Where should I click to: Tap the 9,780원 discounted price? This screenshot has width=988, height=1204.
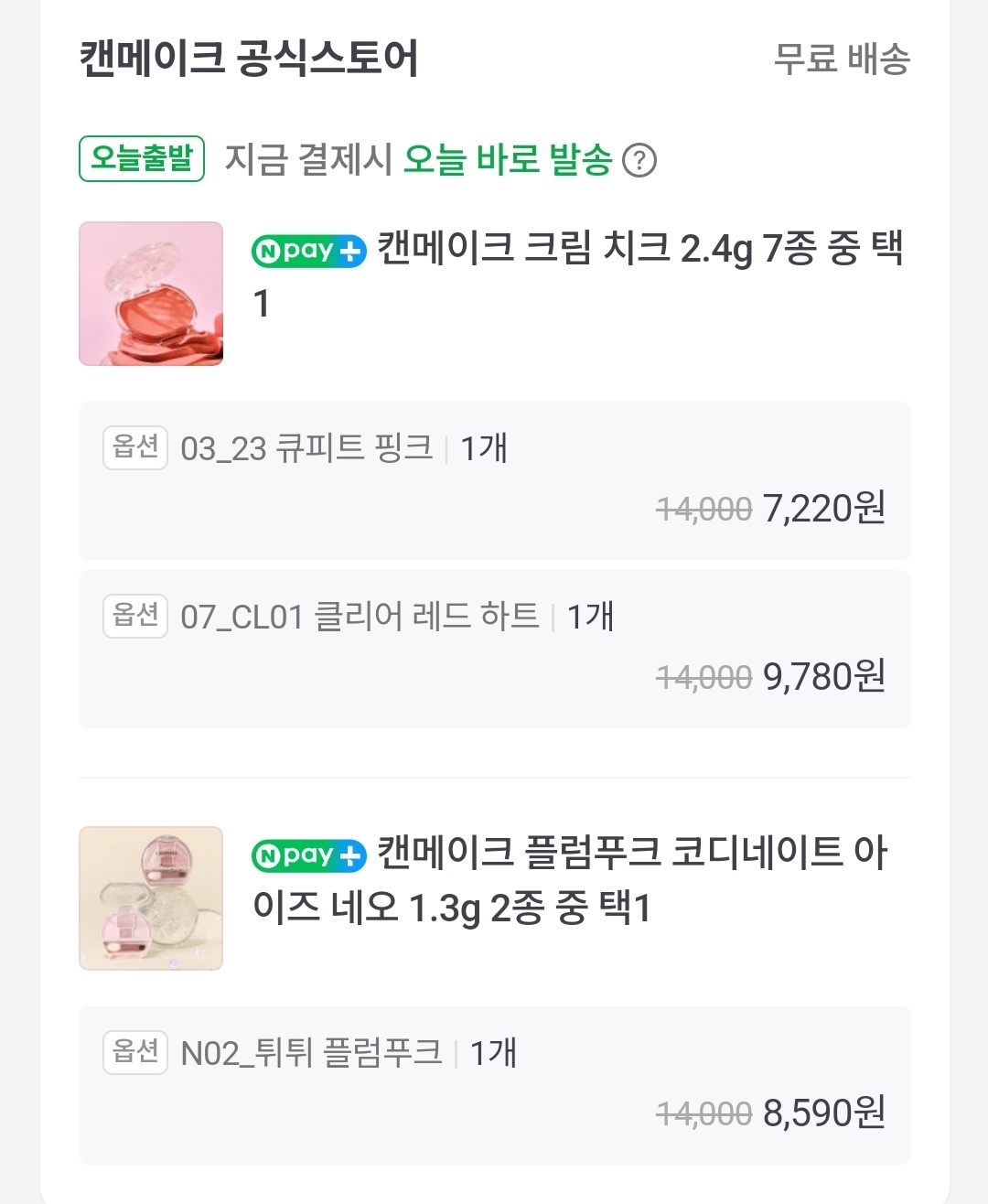click(824, 677)
